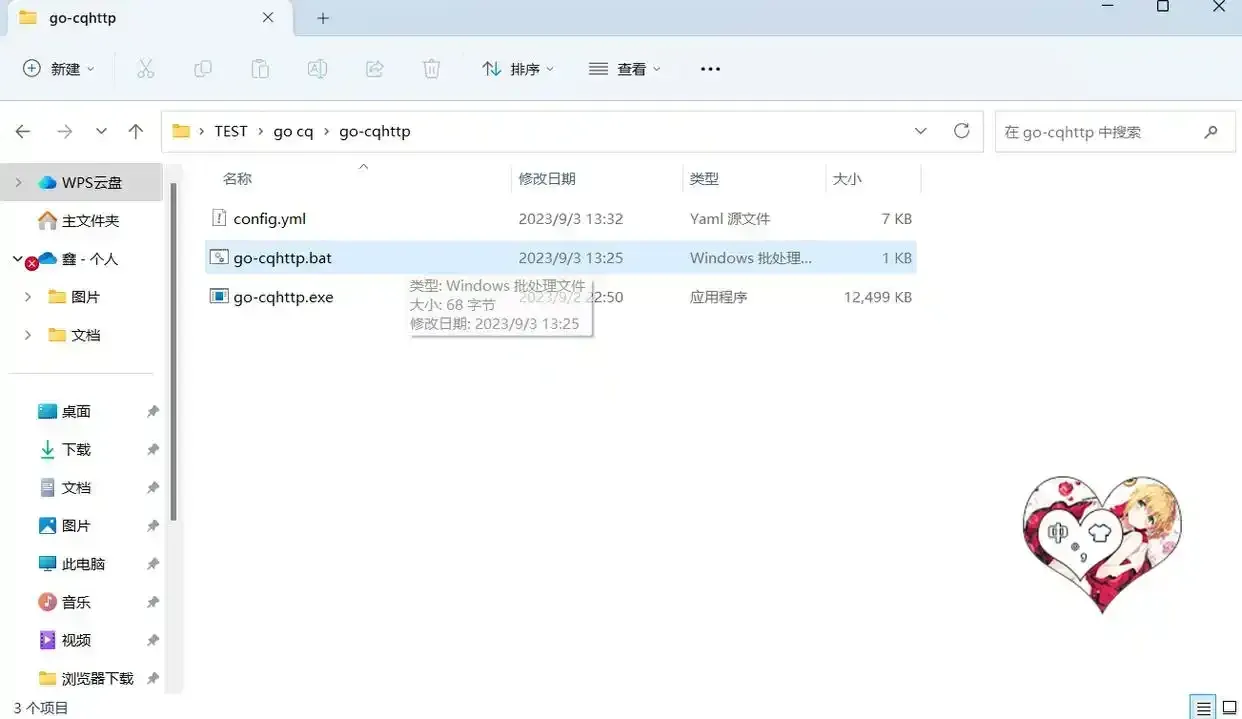Open the 查看 (View) menu
Image resolution: width=1242 pixels, height=719 pixels.
pyautogui.click(x=625, y=69)
